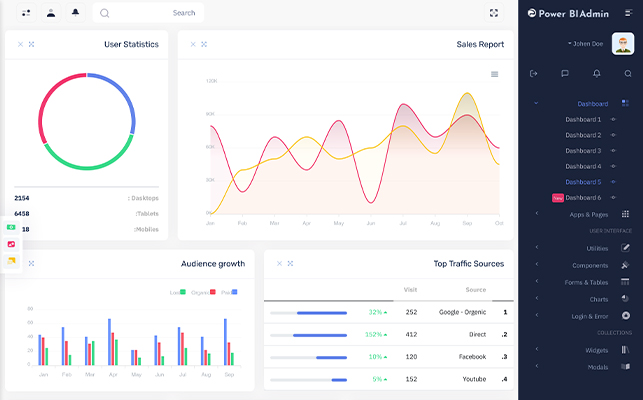643x400 pixels.
Task: Expand the User Statistics card to fullscreen
Action: click(31, 44)
